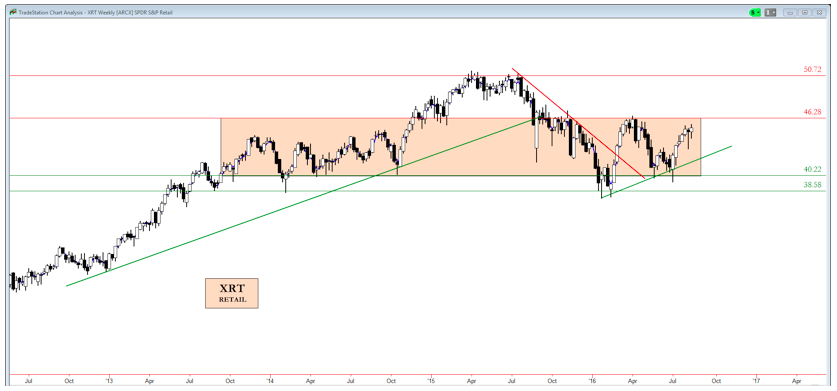The width and height of the screenshot is (837, 391).
Task: Click the TradeStation app icon in title bar
Action: [x=12, y=12]
